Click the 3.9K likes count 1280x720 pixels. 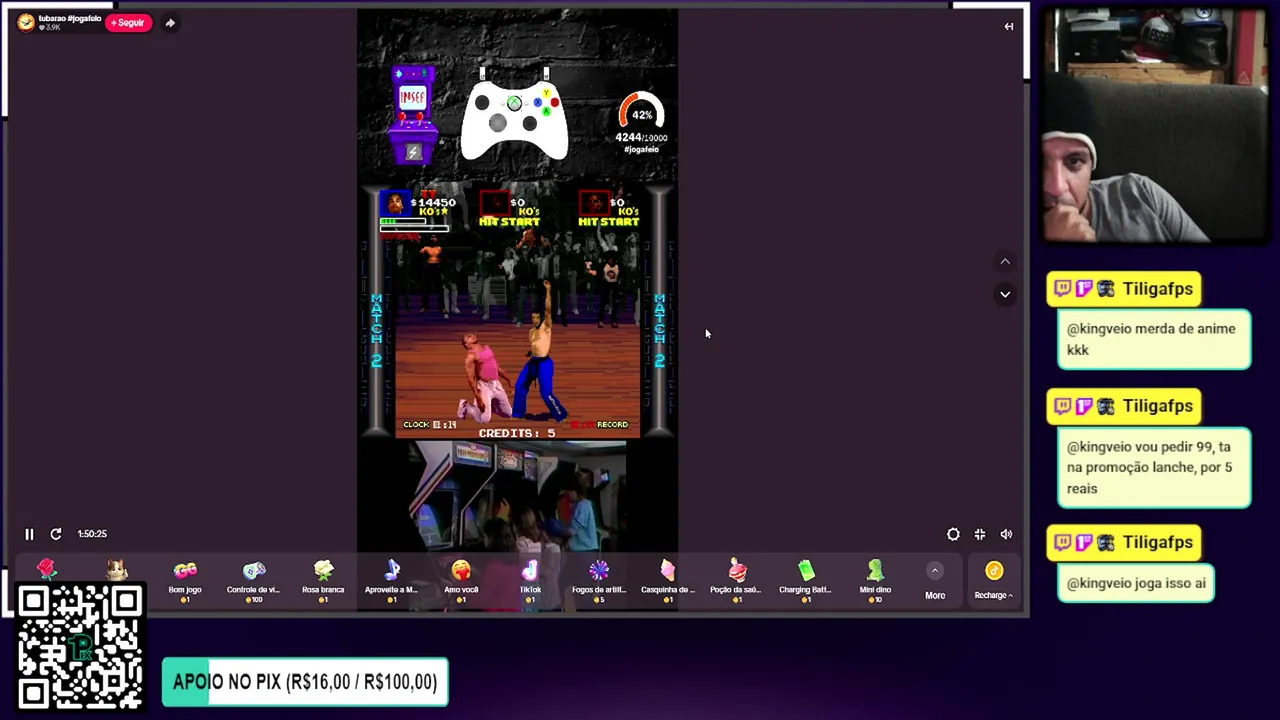click(x=50, y=27)
